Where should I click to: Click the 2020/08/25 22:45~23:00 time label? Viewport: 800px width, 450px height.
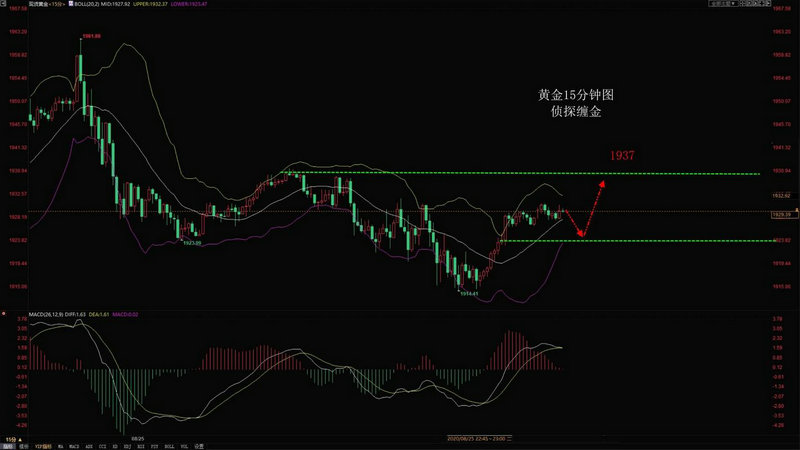click(x=479, y=439)
